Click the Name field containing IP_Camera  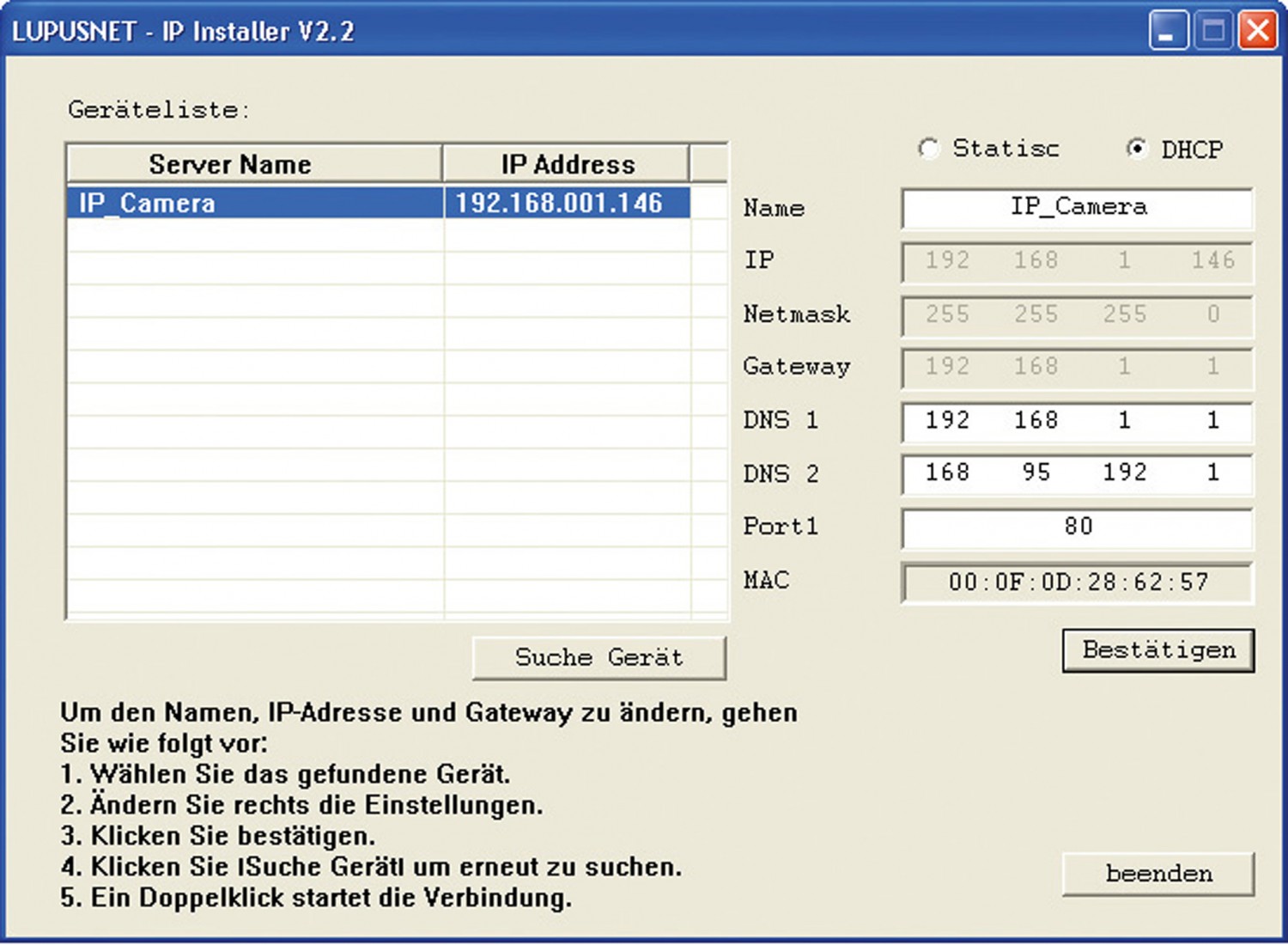(1078, 208)
